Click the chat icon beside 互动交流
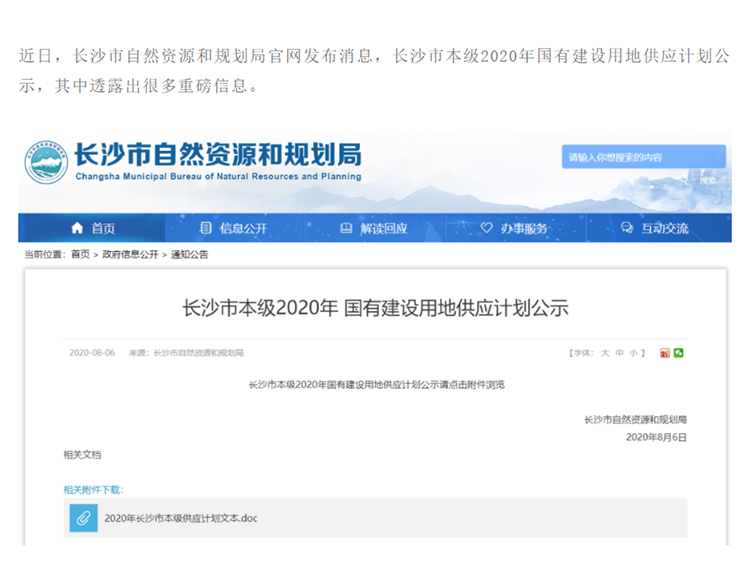 [627, 228]
